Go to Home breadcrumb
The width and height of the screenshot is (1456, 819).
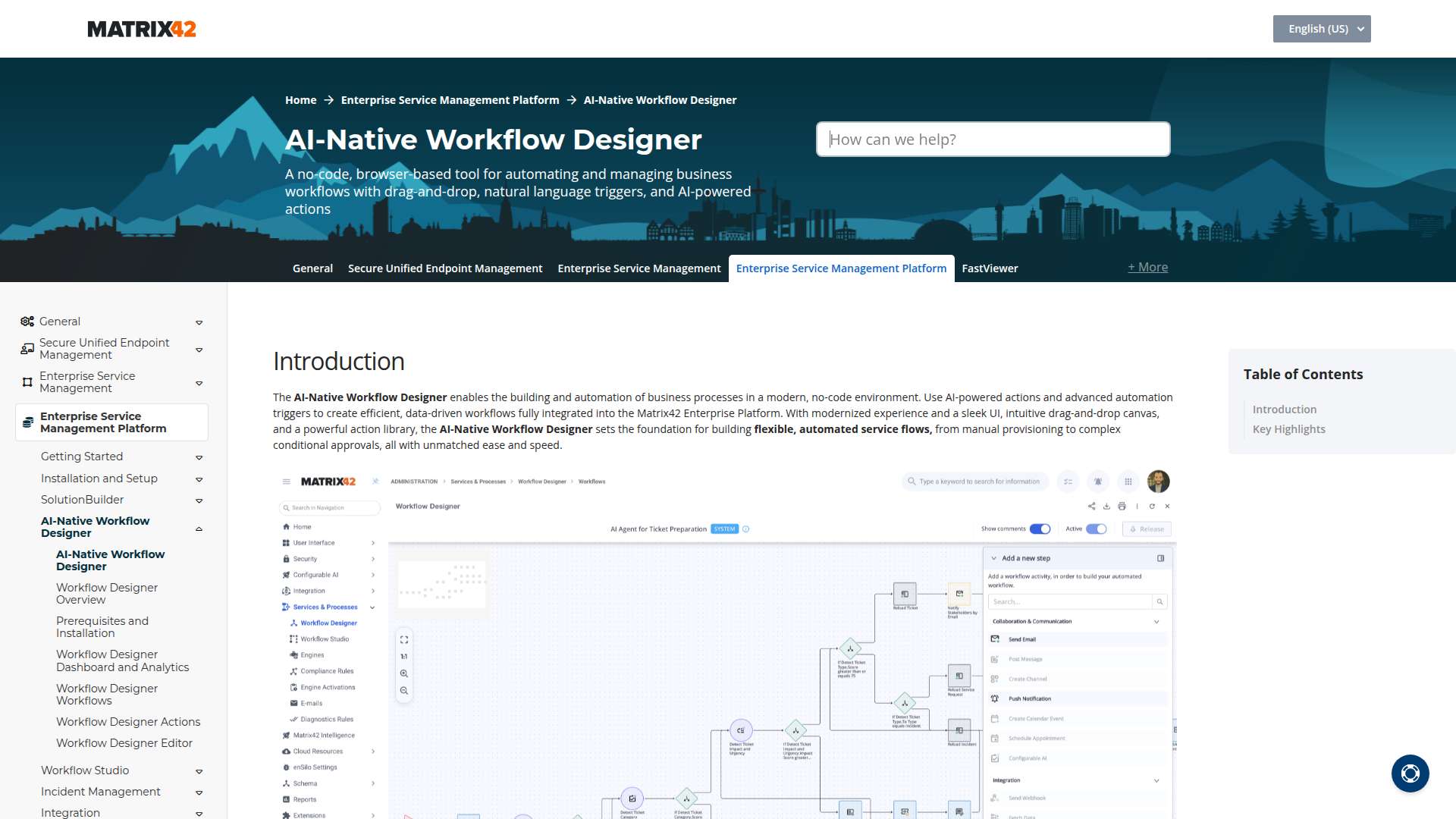point(301,100)
